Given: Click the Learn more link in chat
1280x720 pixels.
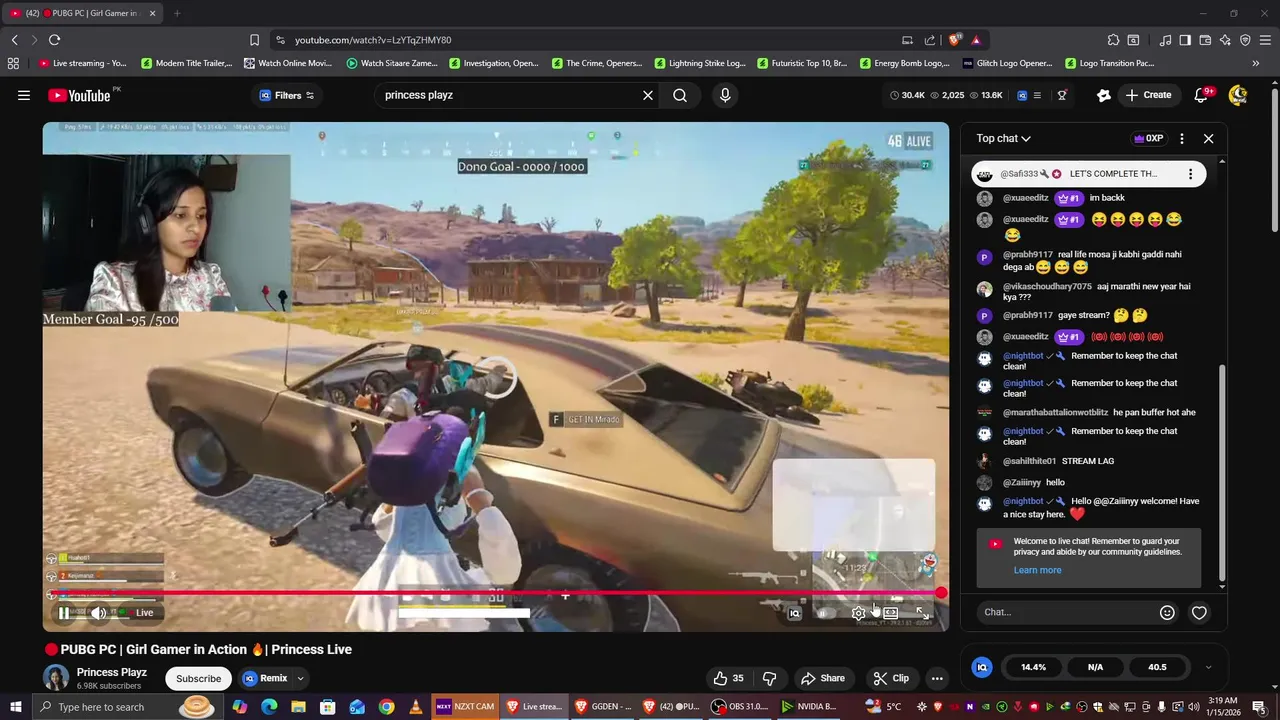Looking at the screenshot, I should click(x=1037, y=570).
